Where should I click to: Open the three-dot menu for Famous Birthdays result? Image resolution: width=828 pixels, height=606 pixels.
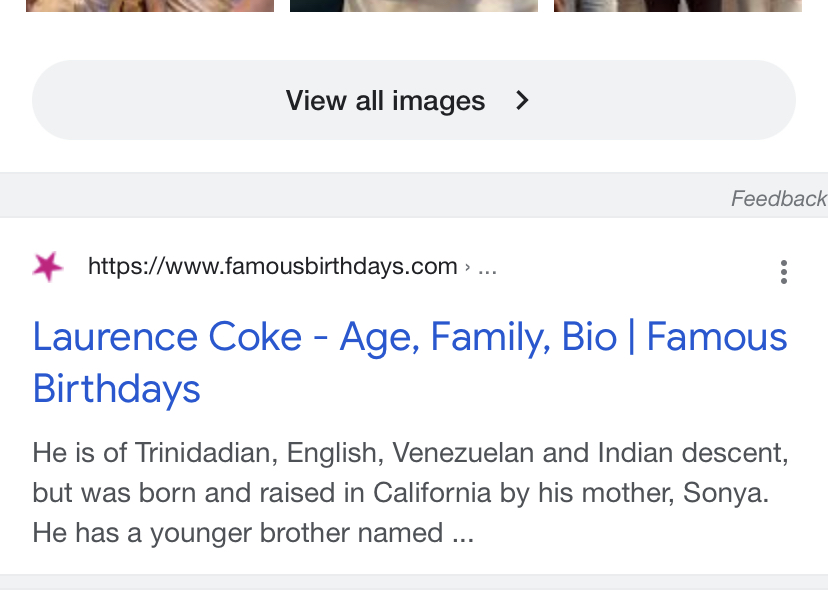tap(784, 272)
